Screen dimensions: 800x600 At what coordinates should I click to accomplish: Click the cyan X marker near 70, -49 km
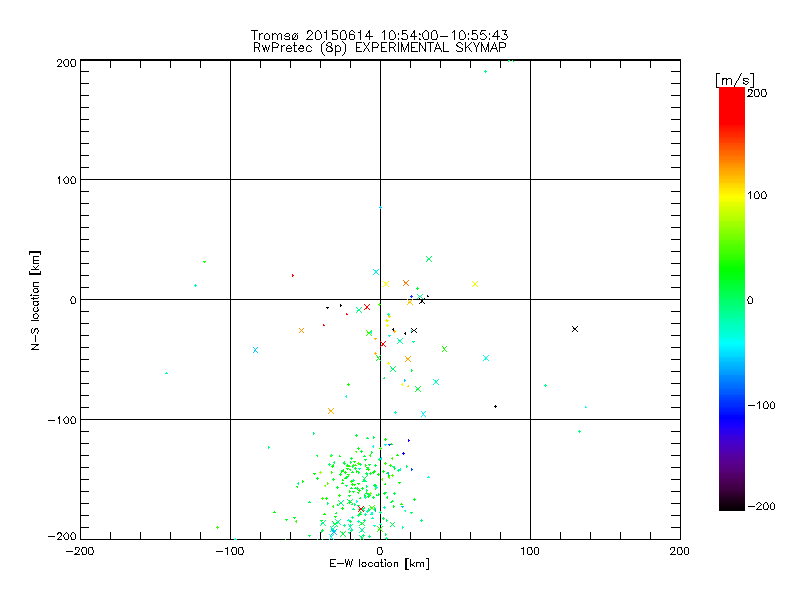486,358
